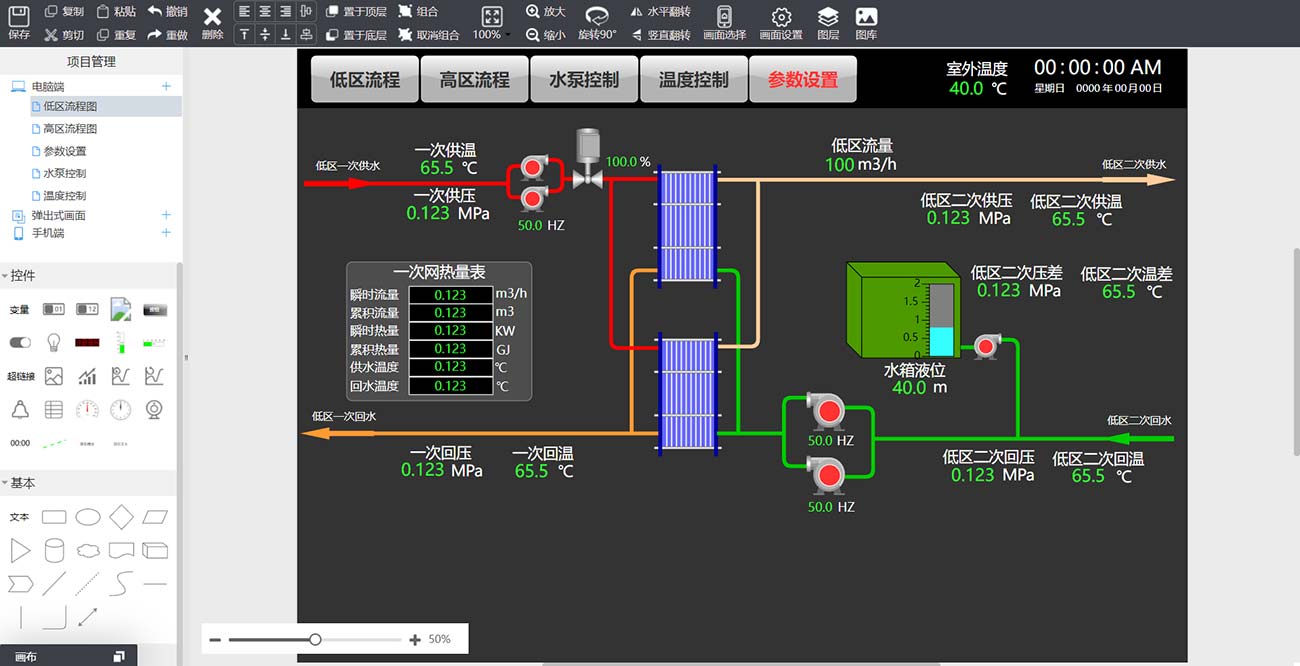Select the cylinder shape in 基本
The image size is (1300, 666).
click(54, 550)
